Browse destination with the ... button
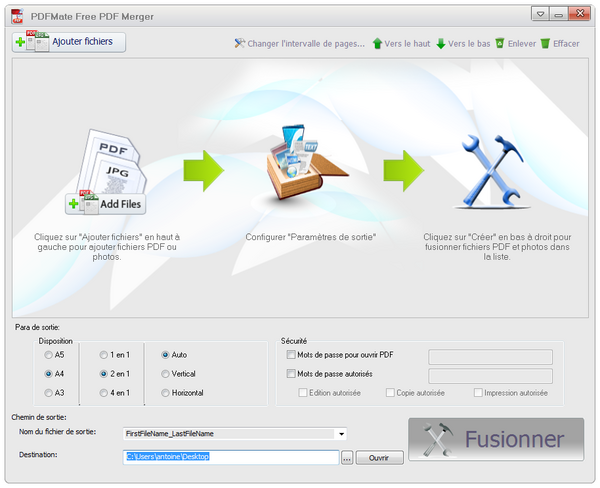Screen dimensions: 600x488 (x=347, y=458)
